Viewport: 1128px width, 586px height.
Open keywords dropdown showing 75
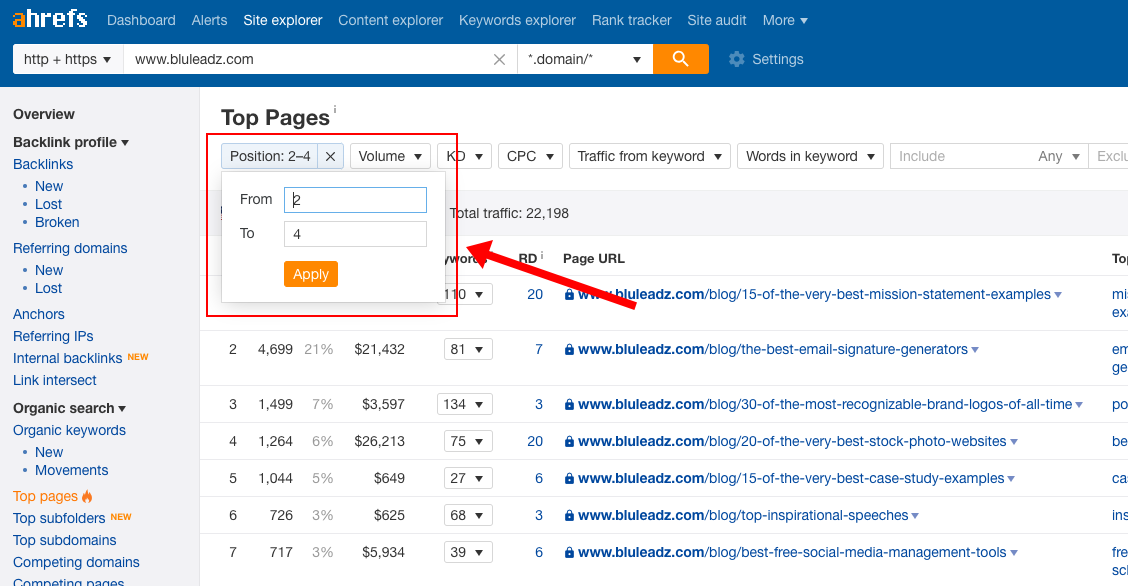[468, 441]
